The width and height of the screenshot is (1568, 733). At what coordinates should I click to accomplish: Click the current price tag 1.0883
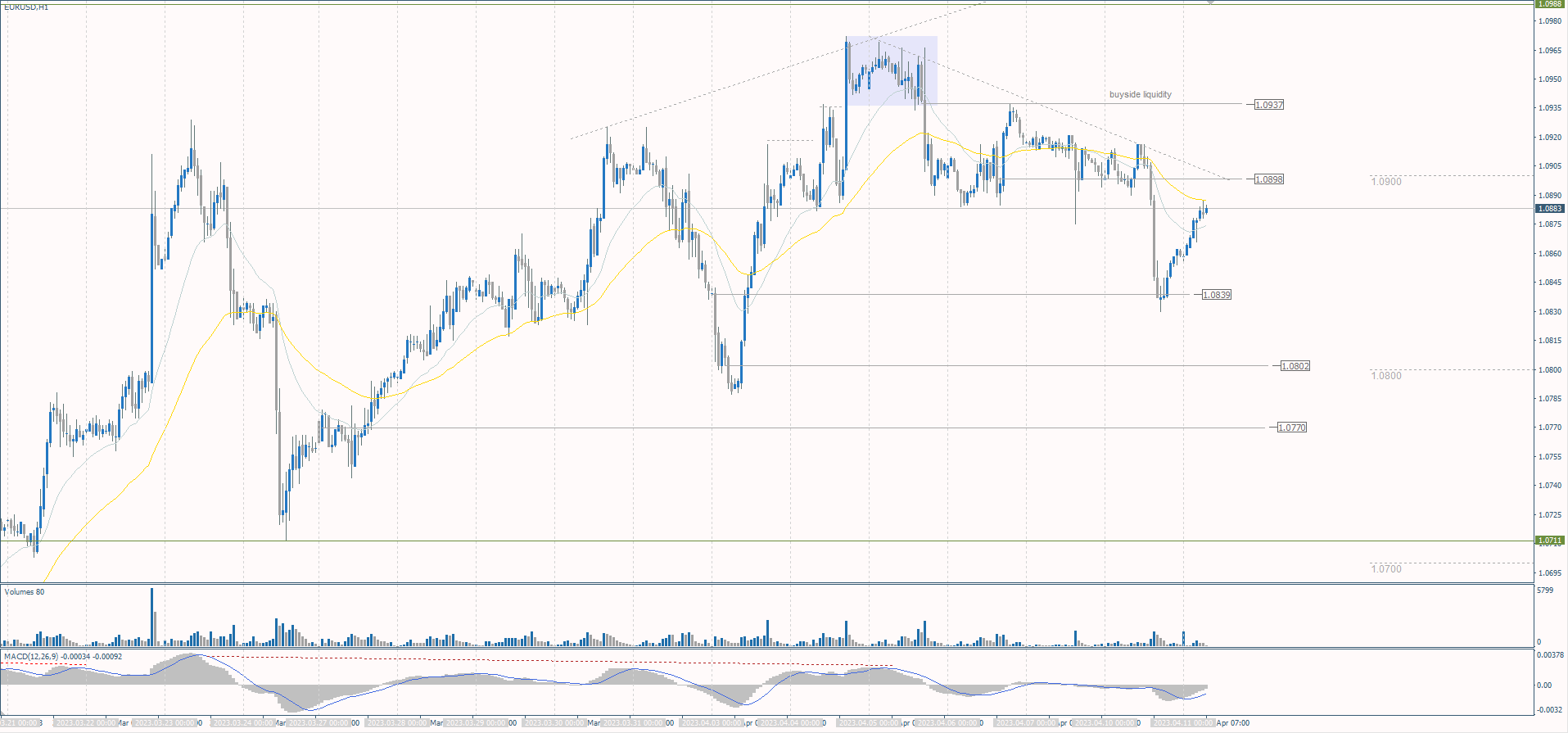point(1550,209)
